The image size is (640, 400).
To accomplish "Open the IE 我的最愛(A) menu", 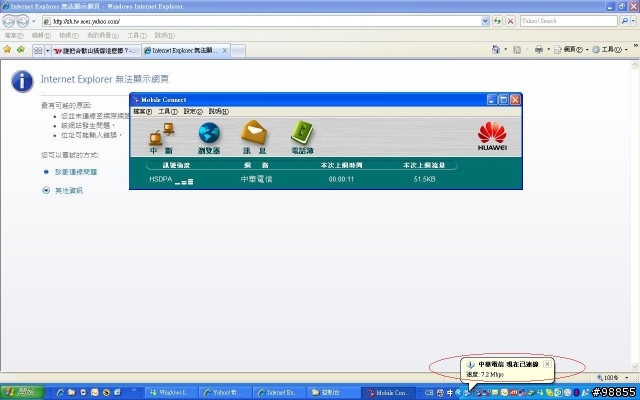I will pos(103,36).
